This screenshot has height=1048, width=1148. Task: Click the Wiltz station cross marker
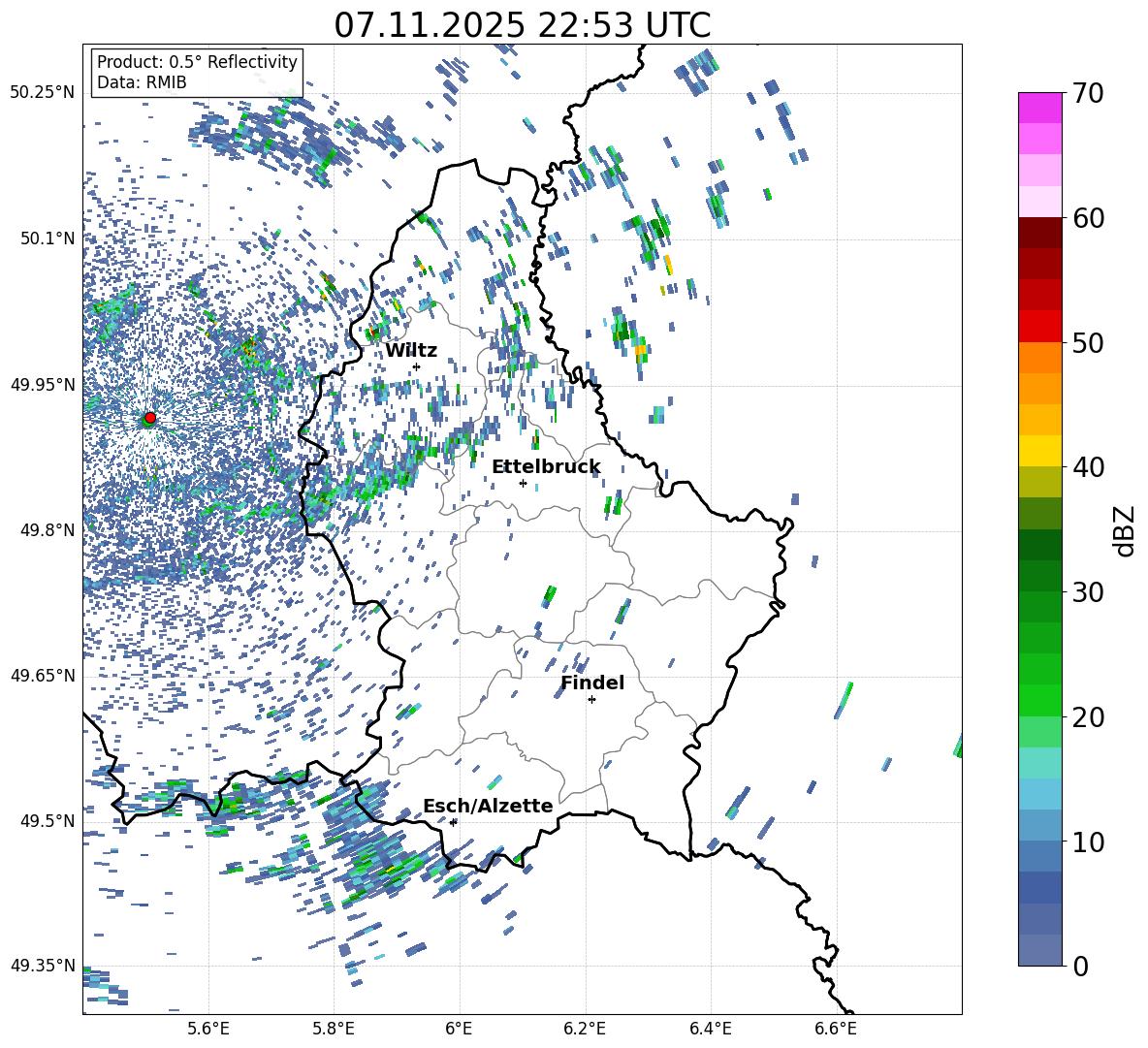click(x=417, y=366)
